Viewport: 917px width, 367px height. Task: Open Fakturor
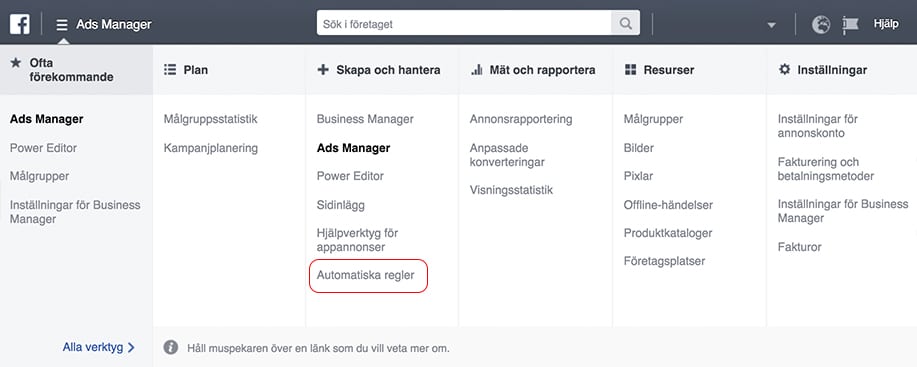coord(799,247)
